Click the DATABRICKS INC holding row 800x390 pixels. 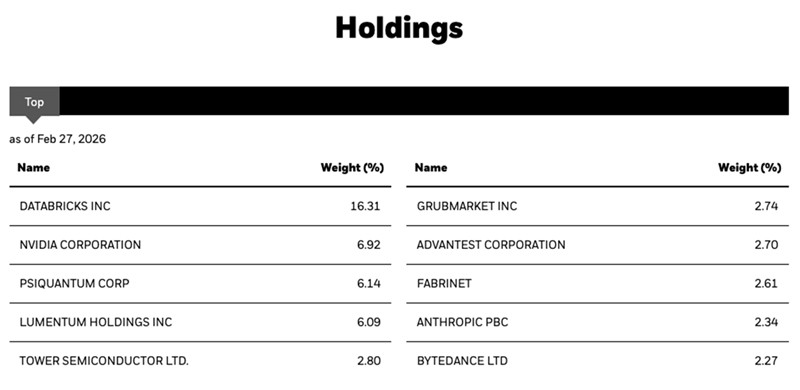point(200,206)
